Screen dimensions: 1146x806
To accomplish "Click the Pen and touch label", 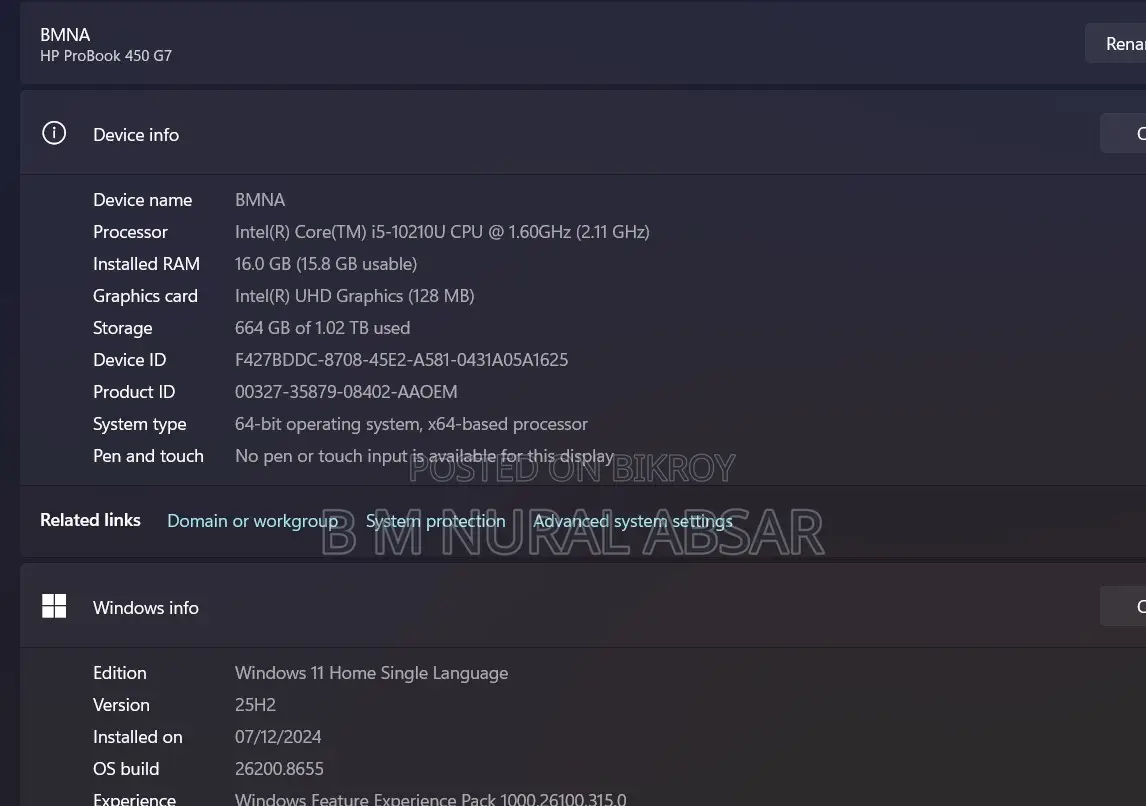I will [148, 456].
